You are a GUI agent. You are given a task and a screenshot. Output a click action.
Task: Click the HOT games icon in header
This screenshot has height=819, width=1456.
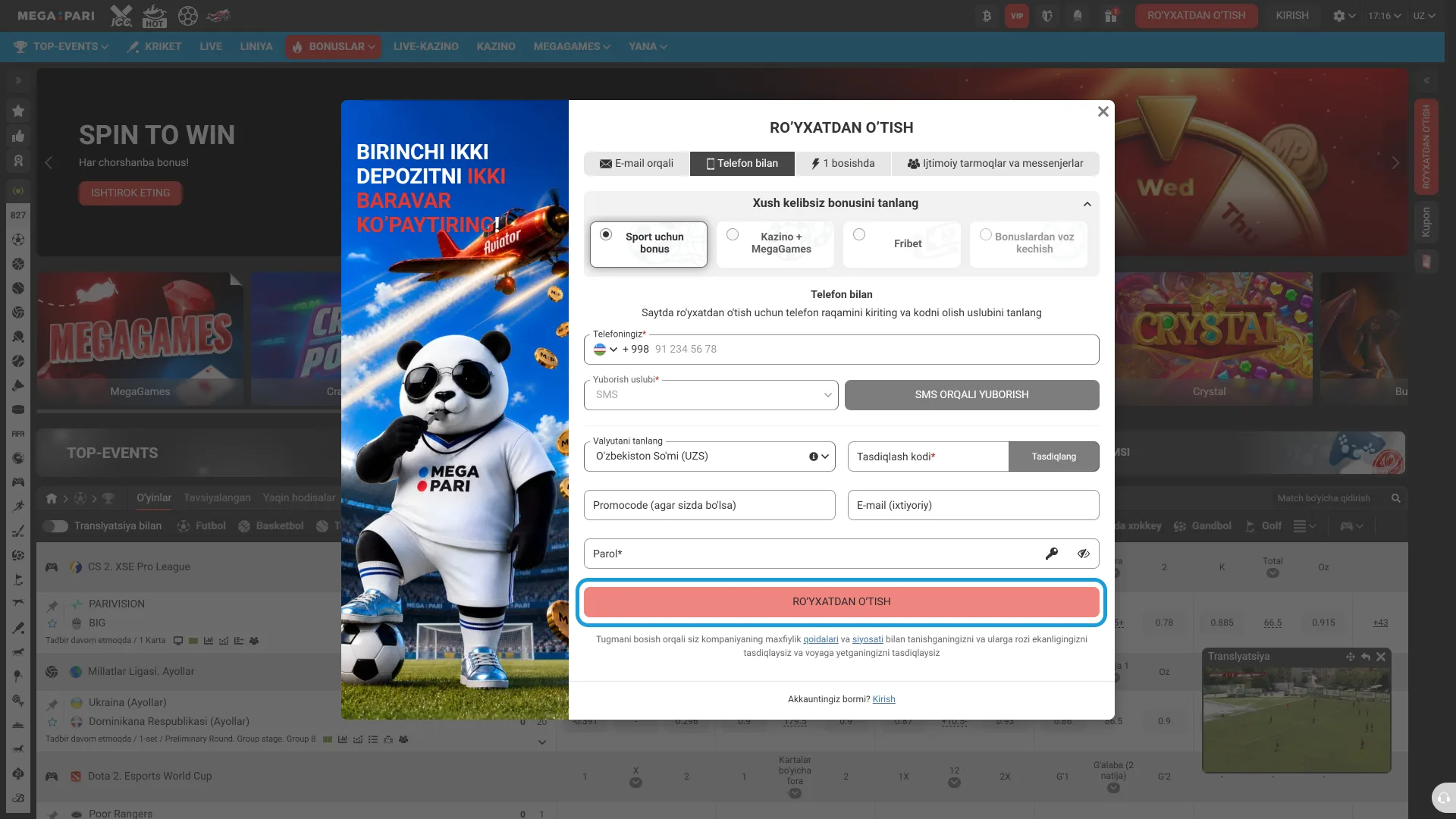point(155,15)
